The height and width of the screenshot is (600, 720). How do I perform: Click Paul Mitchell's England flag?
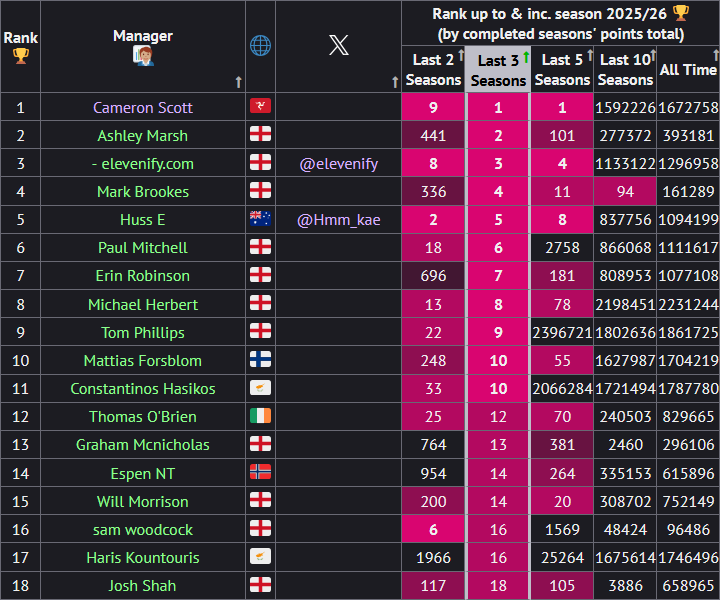260,247
